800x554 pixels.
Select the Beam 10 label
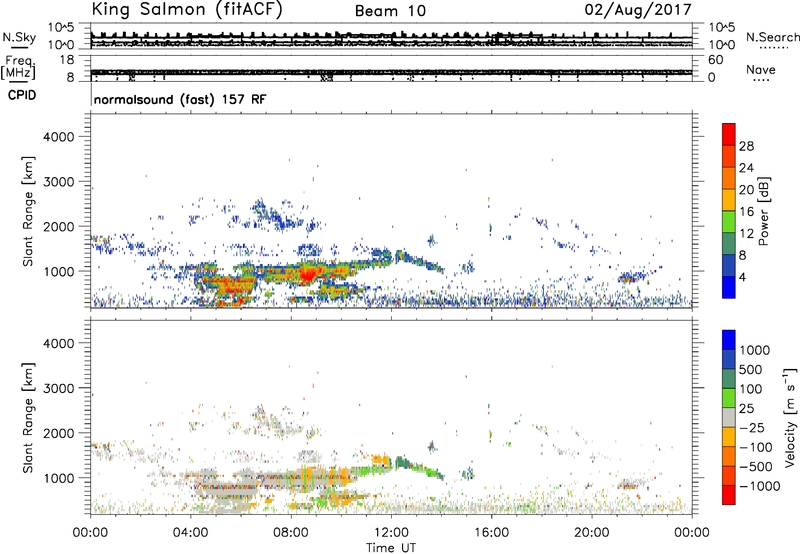[x=390, y=11]
